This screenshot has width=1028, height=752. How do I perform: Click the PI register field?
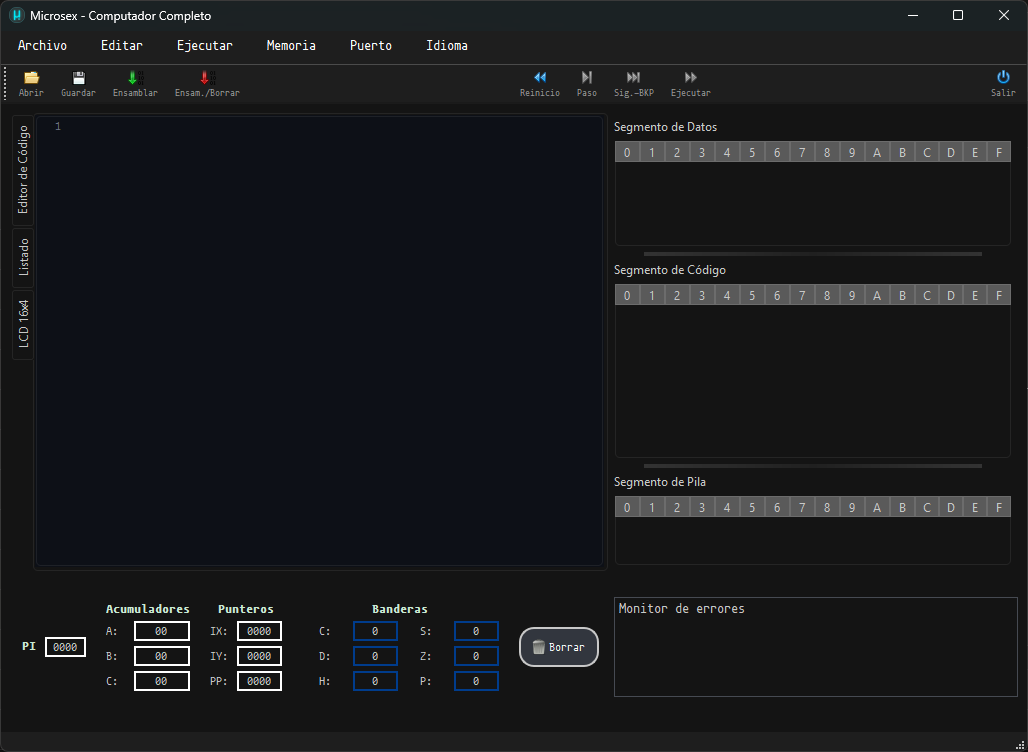[x=66, y=647]
